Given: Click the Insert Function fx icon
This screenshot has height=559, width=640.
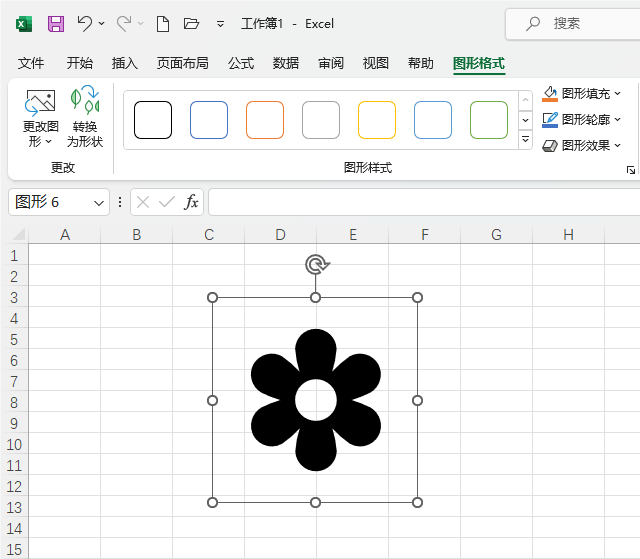Looking at the screenshot, I should [x=191, y=202].
